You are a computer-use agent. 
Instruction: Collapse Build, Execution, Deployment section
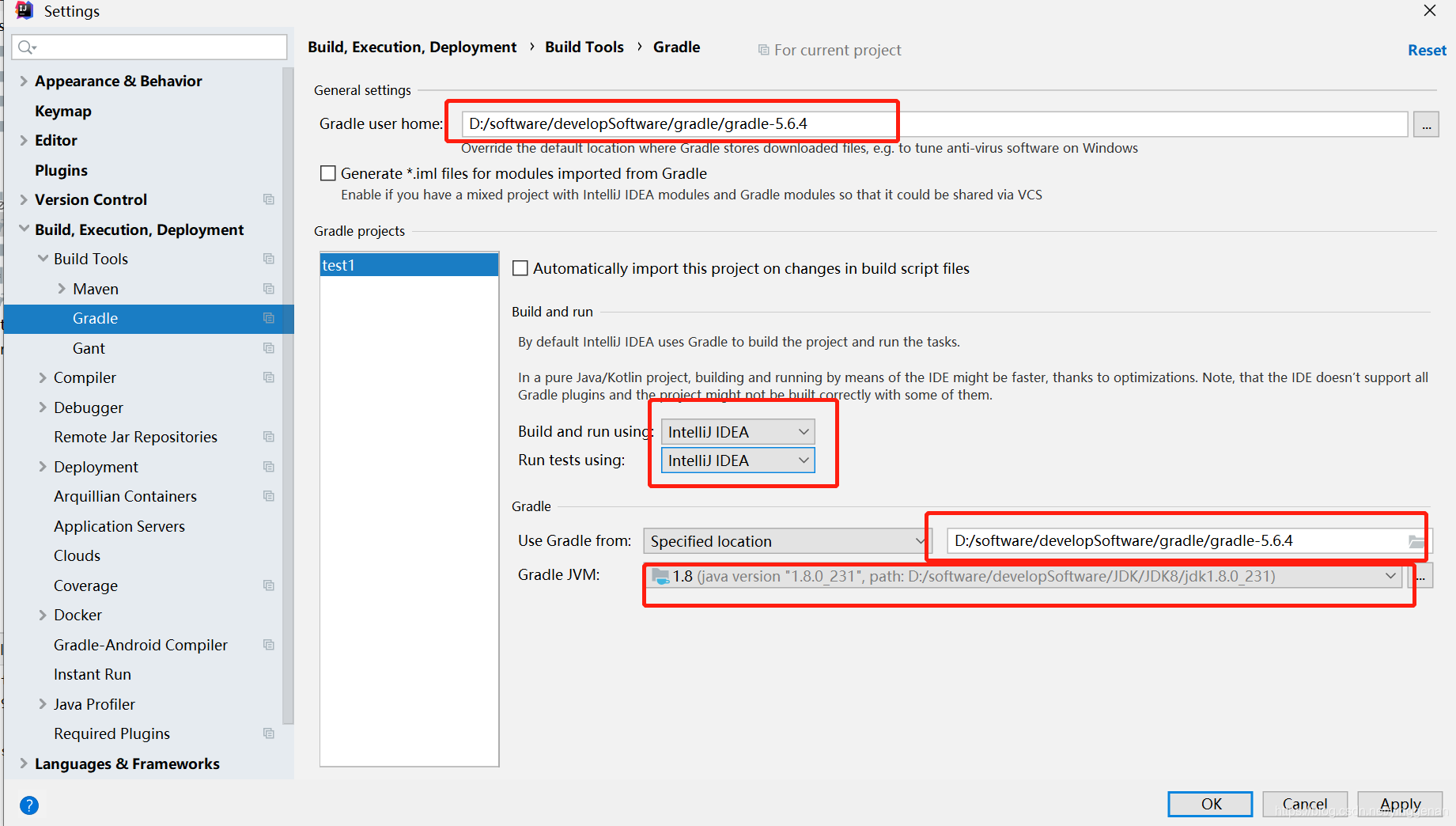(x=24, y=229)
